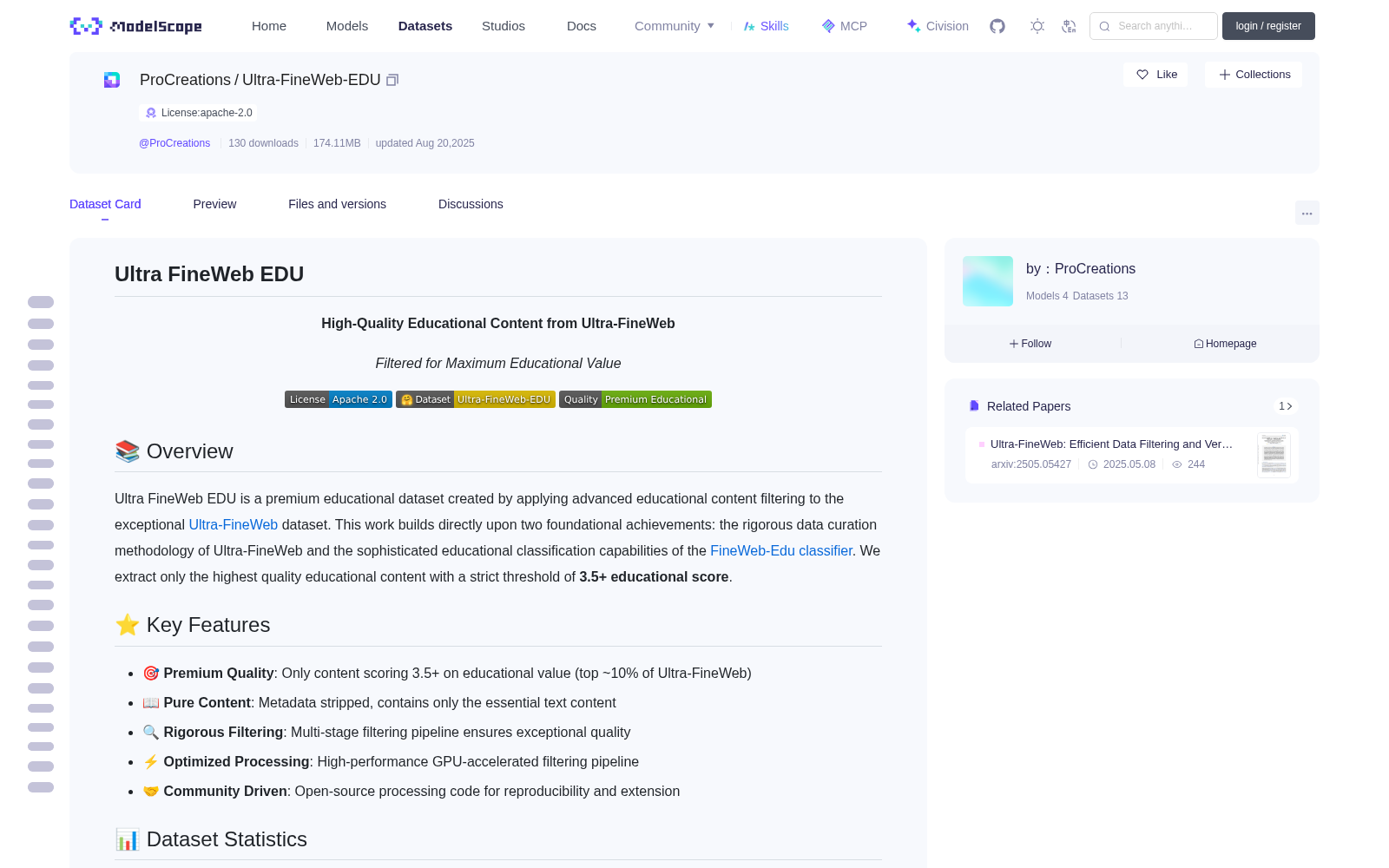Screen dimensions: 1389x868
Task: Visit the author's Homepage
Action: point(1225,344)
